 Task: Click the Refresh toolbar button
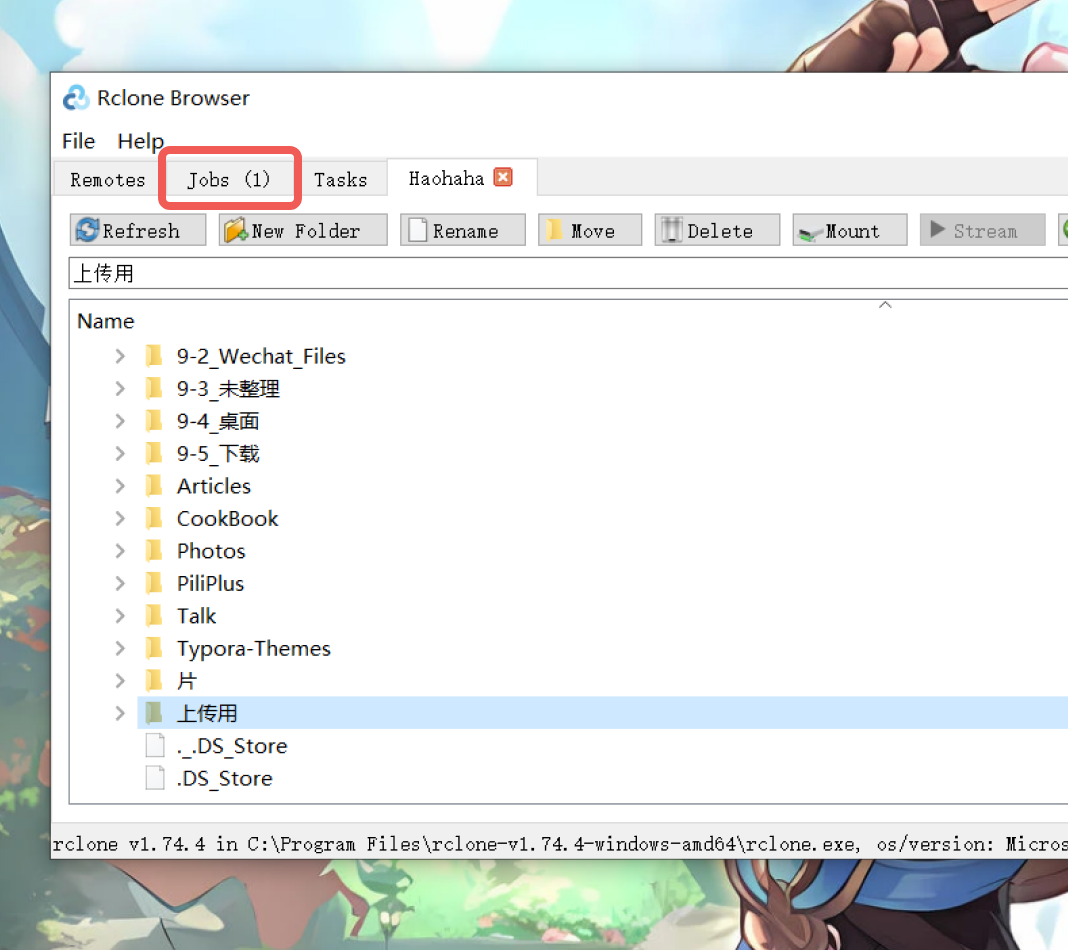(138, 230)
